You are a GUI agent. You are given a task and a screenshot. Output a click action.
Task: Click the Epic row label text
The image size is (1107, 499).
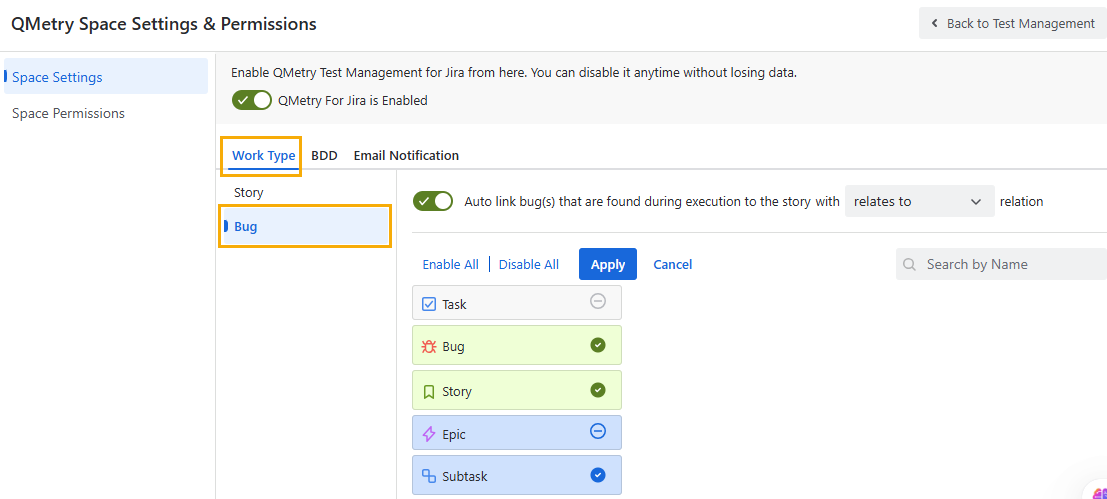(454, 435)
